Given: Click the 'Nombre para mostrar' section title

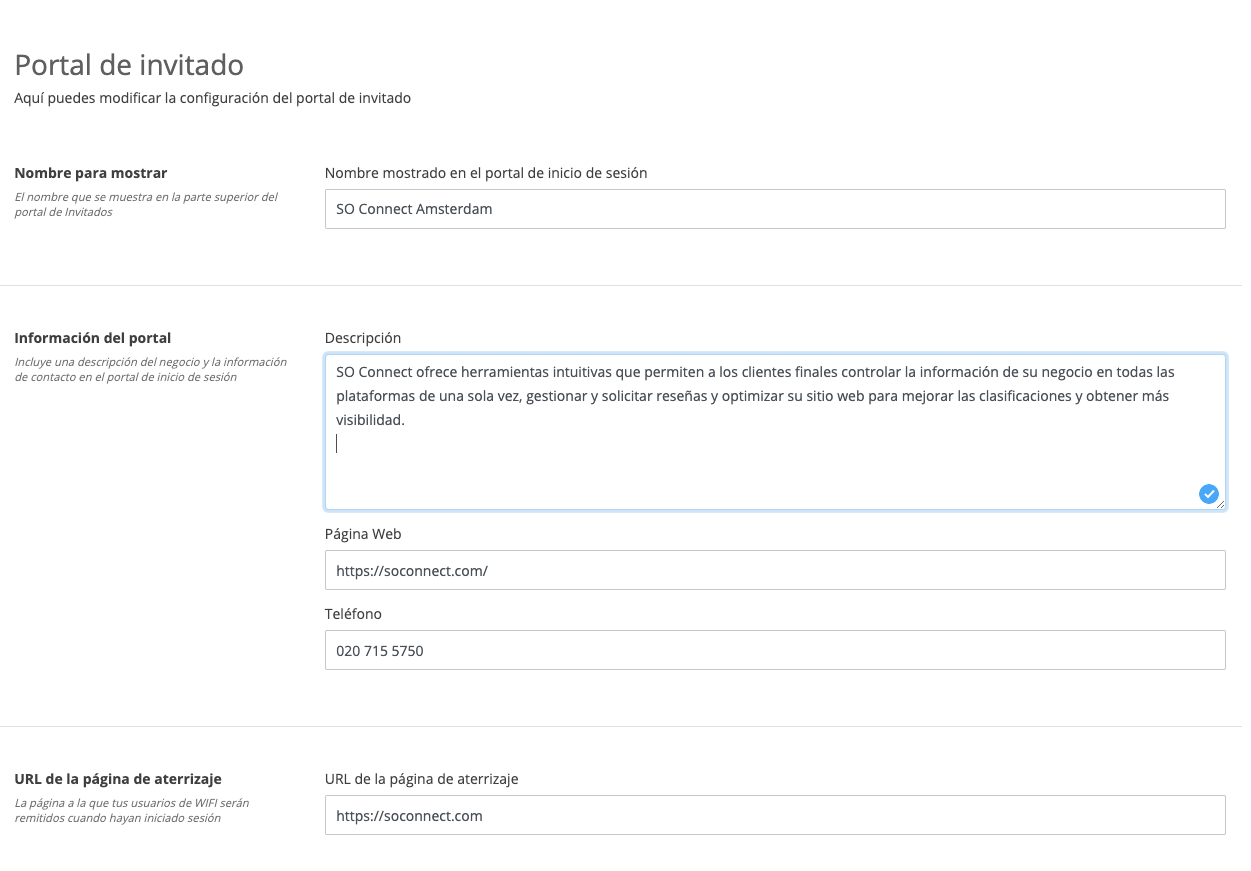Looking at the screenshot, I should click(91, 173).
